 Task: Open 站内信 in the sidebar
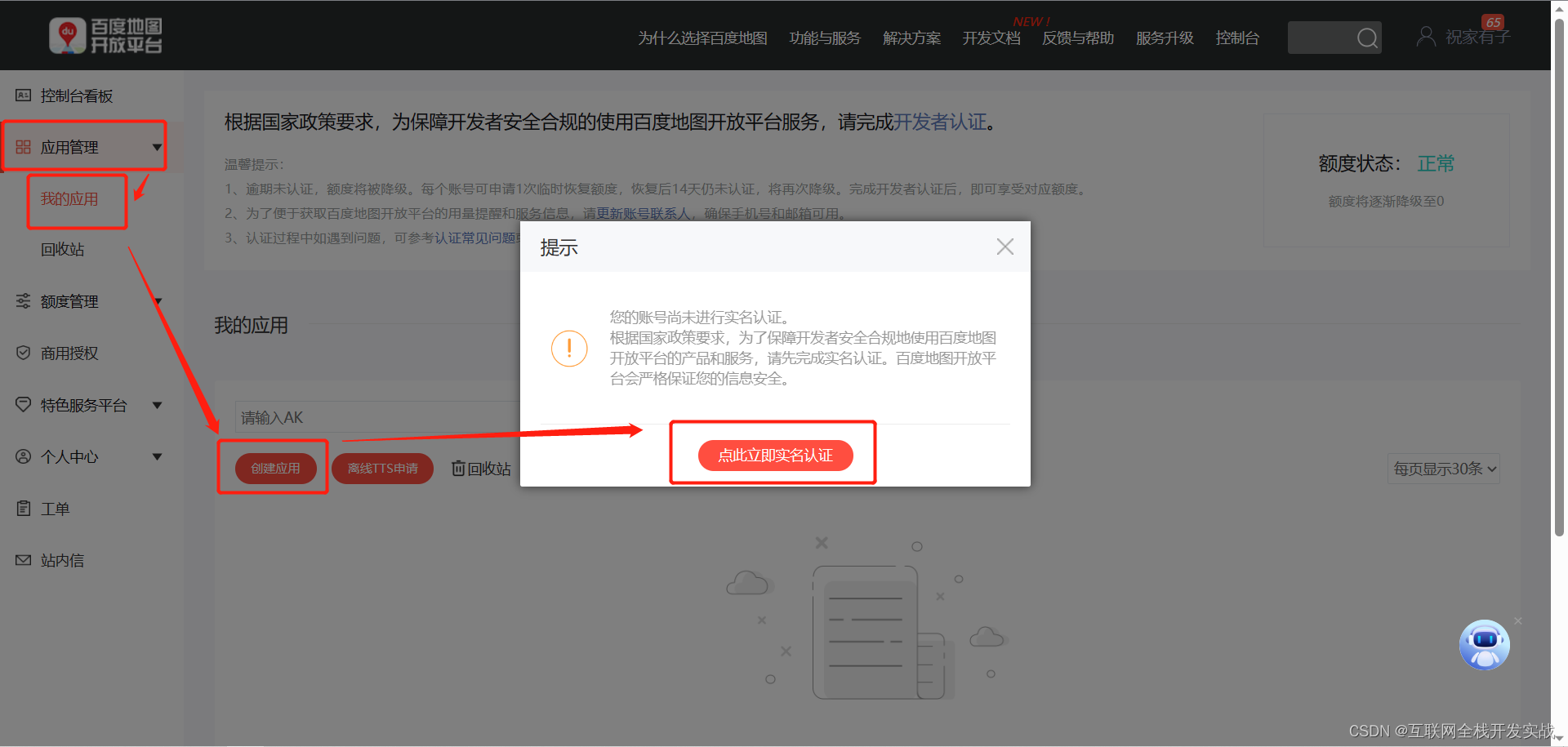coord(63,560)
